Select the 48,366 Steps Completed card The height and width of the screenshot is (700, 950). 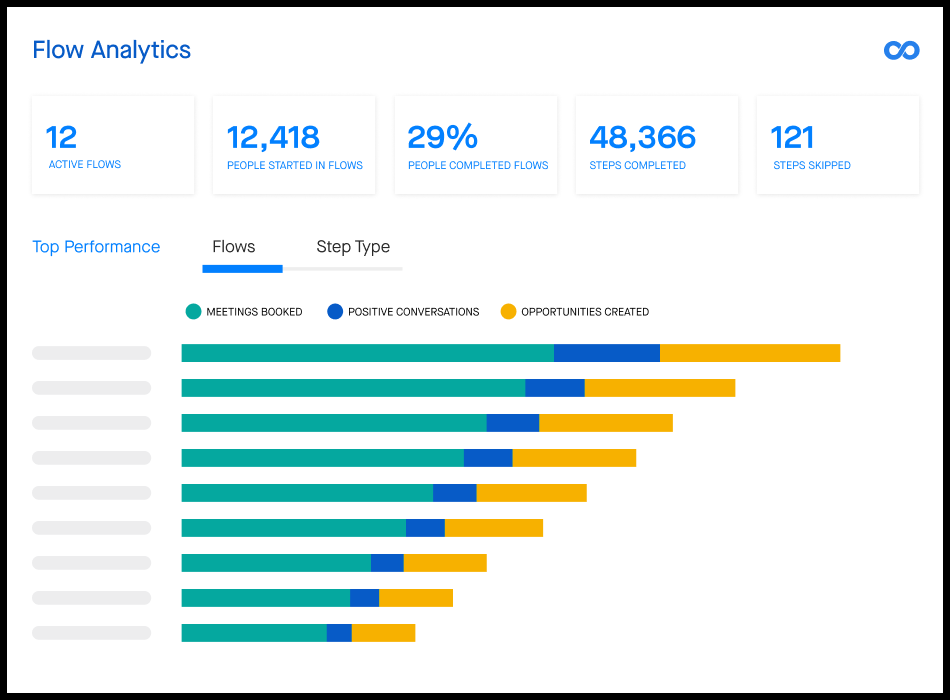point(657,144)
